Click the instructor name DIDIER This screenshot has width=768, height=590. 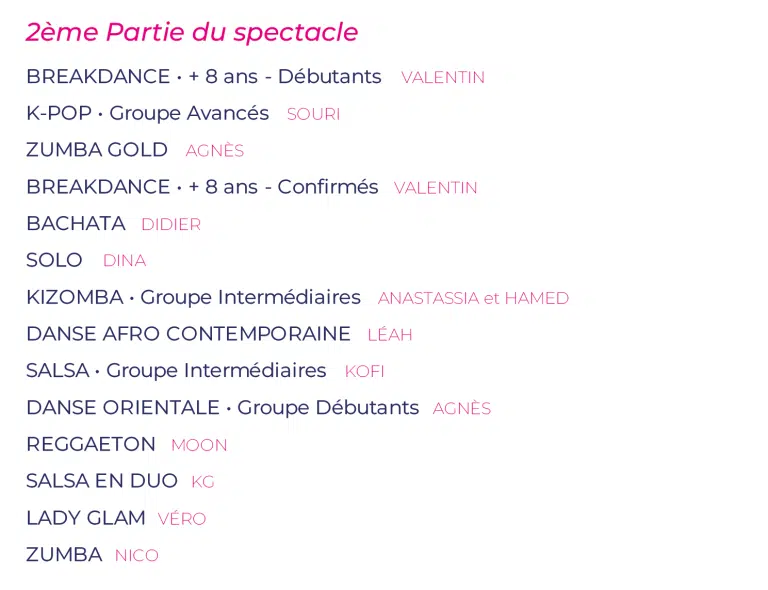[171, 224]
